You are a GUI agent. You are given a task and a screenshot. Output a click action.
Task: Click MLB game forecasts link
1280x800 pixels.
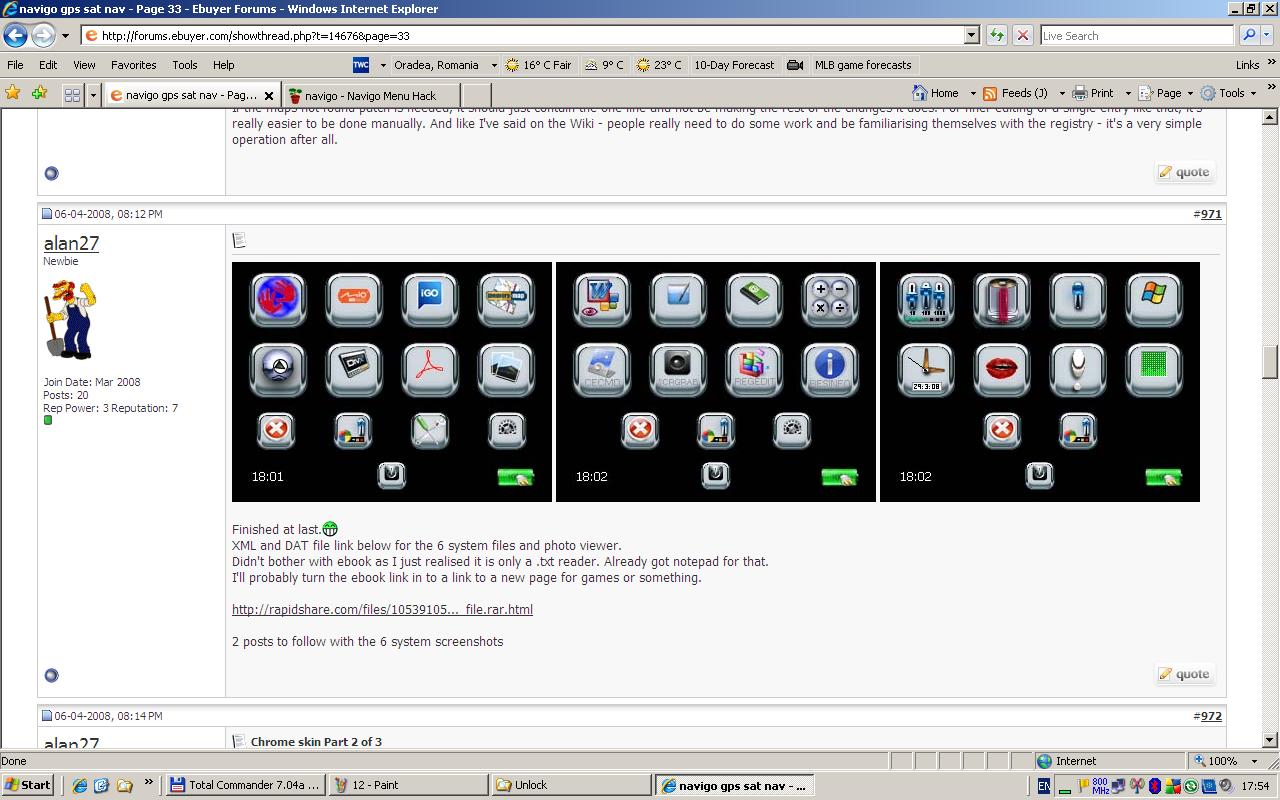pos(862,65)
